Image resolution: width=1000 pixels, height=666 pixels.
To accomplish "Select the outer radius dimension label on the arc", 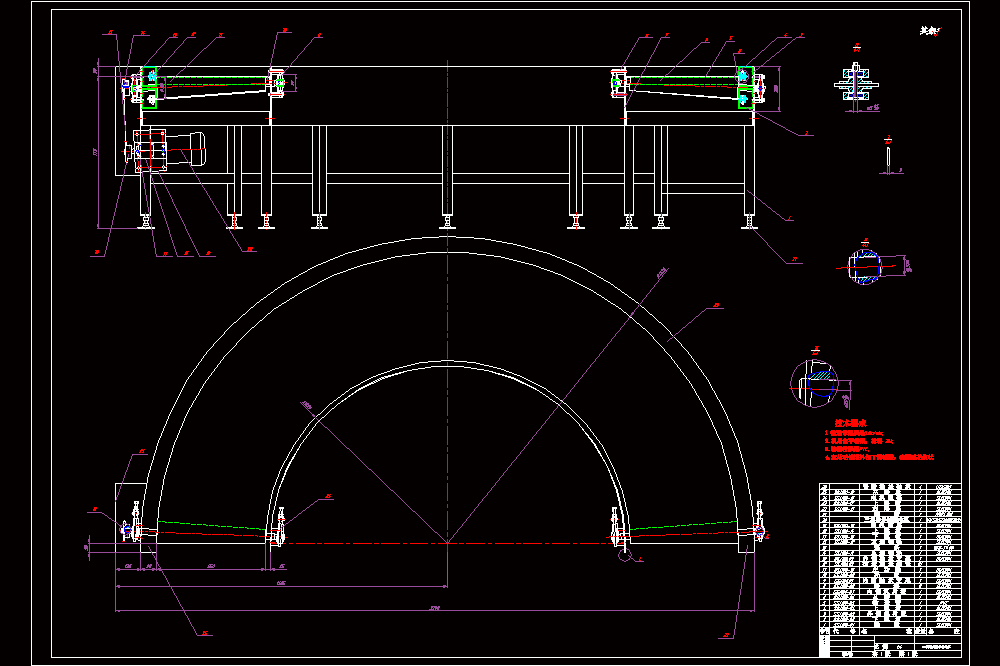I will 661,272.
